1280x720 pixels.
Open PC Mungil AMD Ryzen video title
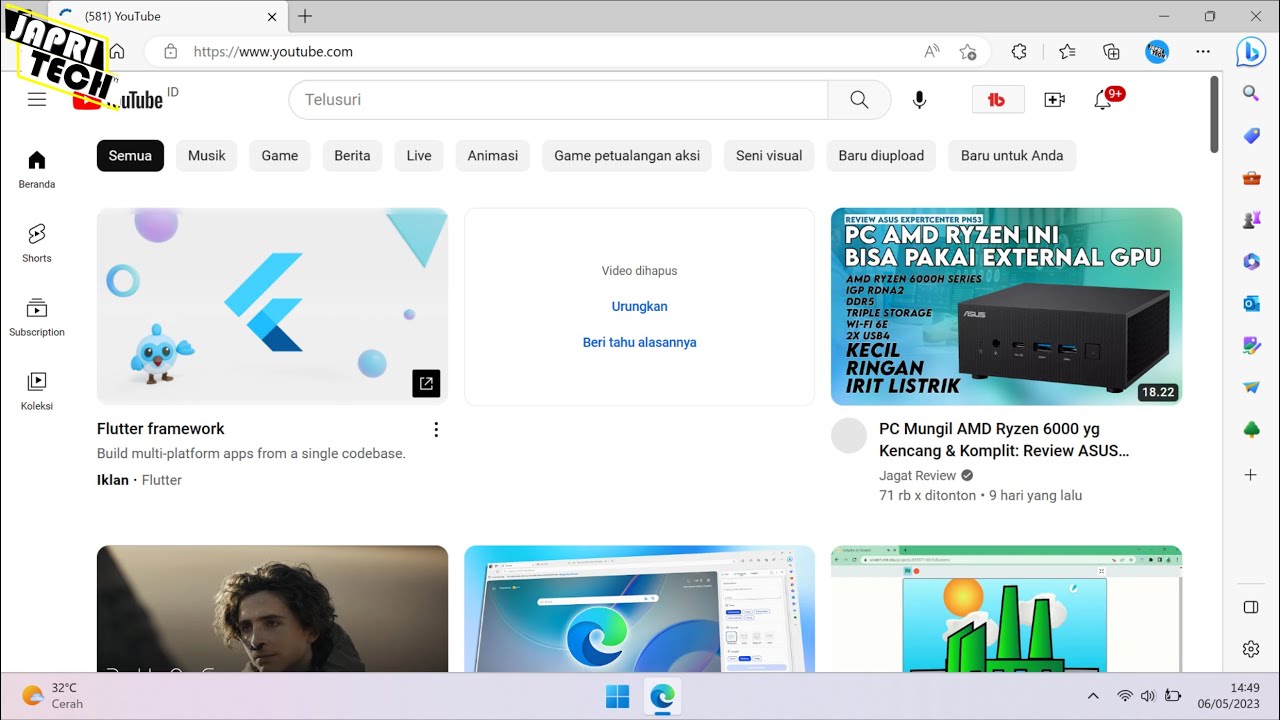point(1004,440)
